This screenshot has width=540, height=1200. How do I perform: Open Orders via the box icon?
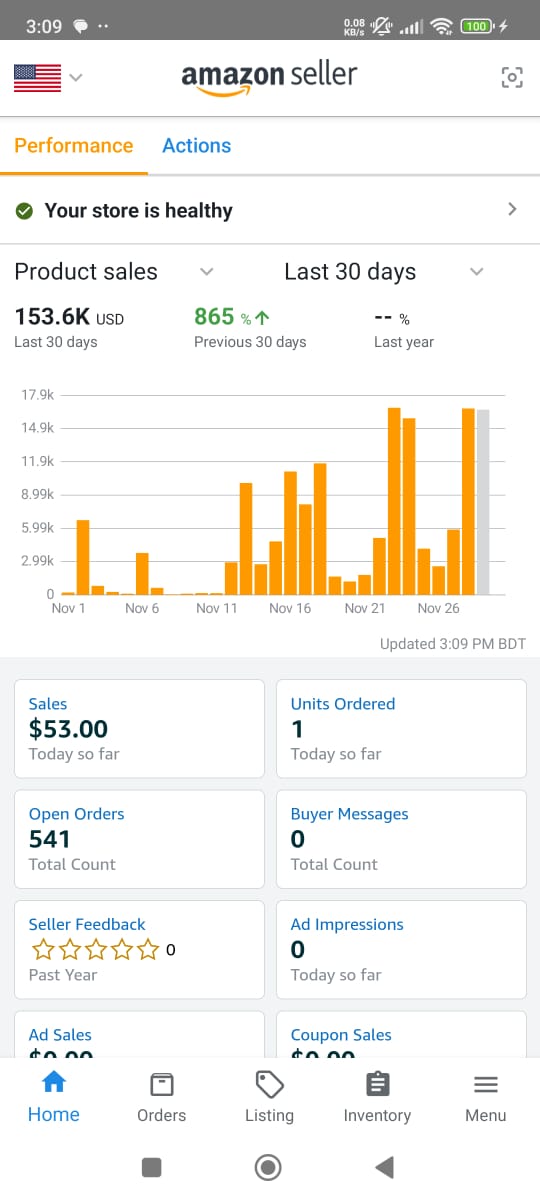[161, 1084]
